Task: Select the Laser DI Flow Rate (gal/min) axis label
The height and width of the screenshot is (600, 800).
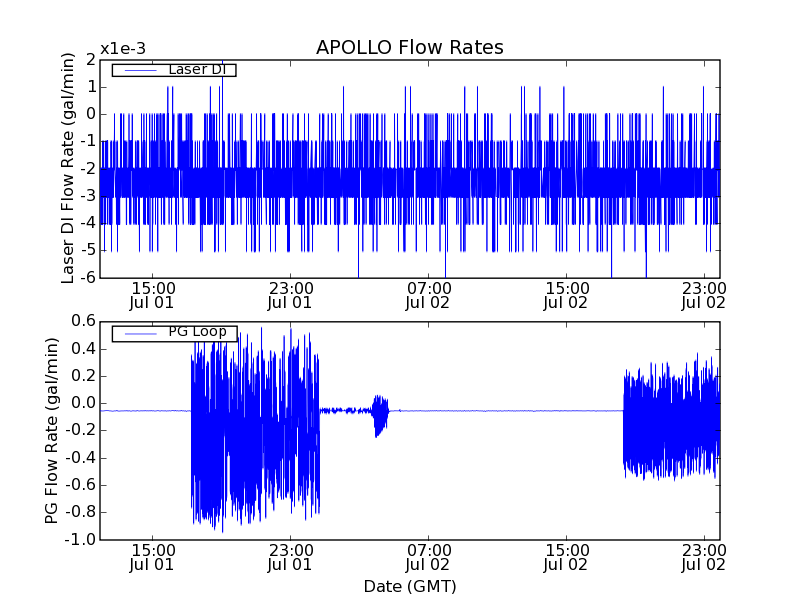Action: tap(68, 168)
